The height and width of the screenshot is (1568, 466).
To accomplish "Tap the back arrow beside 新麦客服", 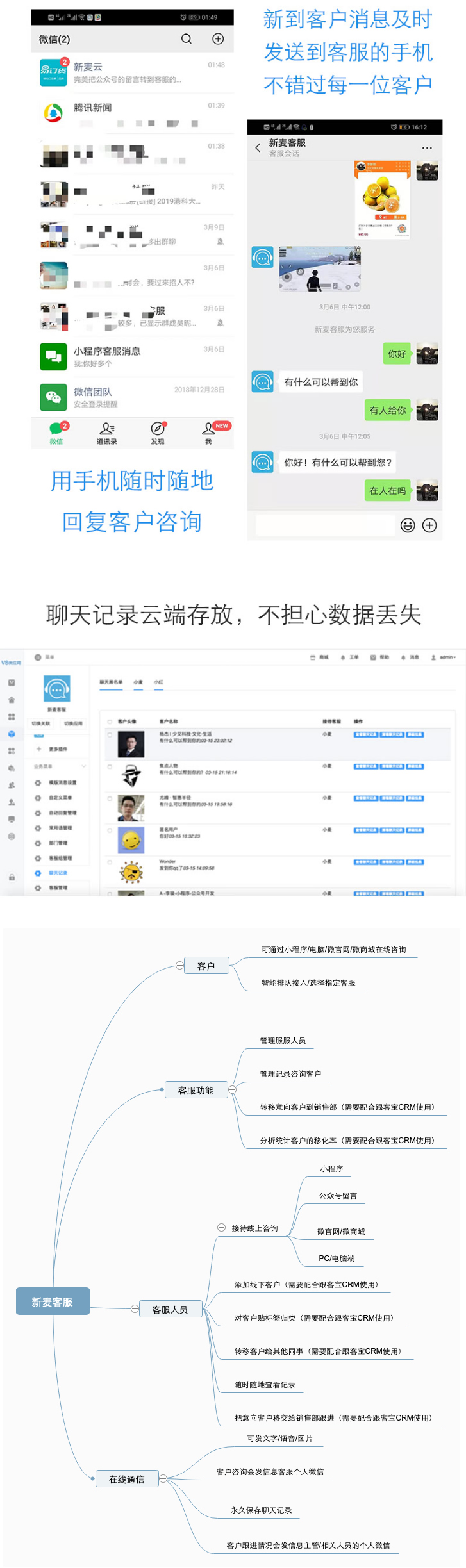I will [258, 148].
